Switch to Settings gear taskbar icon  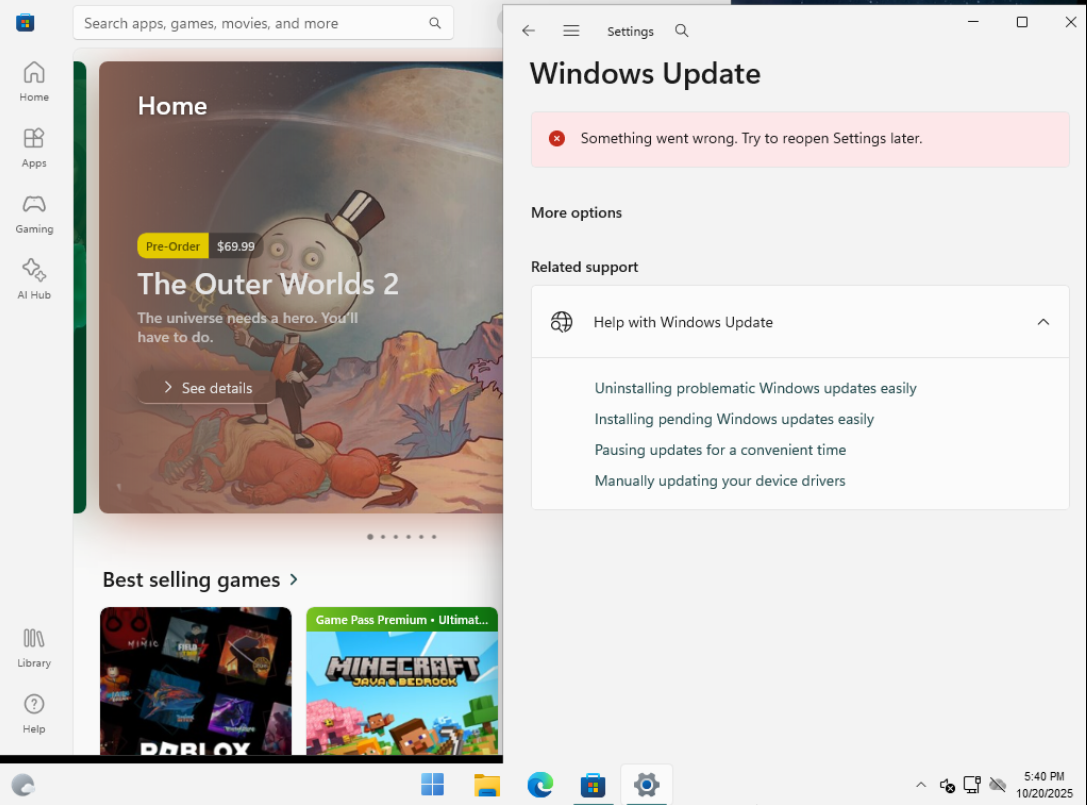pyautogui.click(x=646, y=785)
